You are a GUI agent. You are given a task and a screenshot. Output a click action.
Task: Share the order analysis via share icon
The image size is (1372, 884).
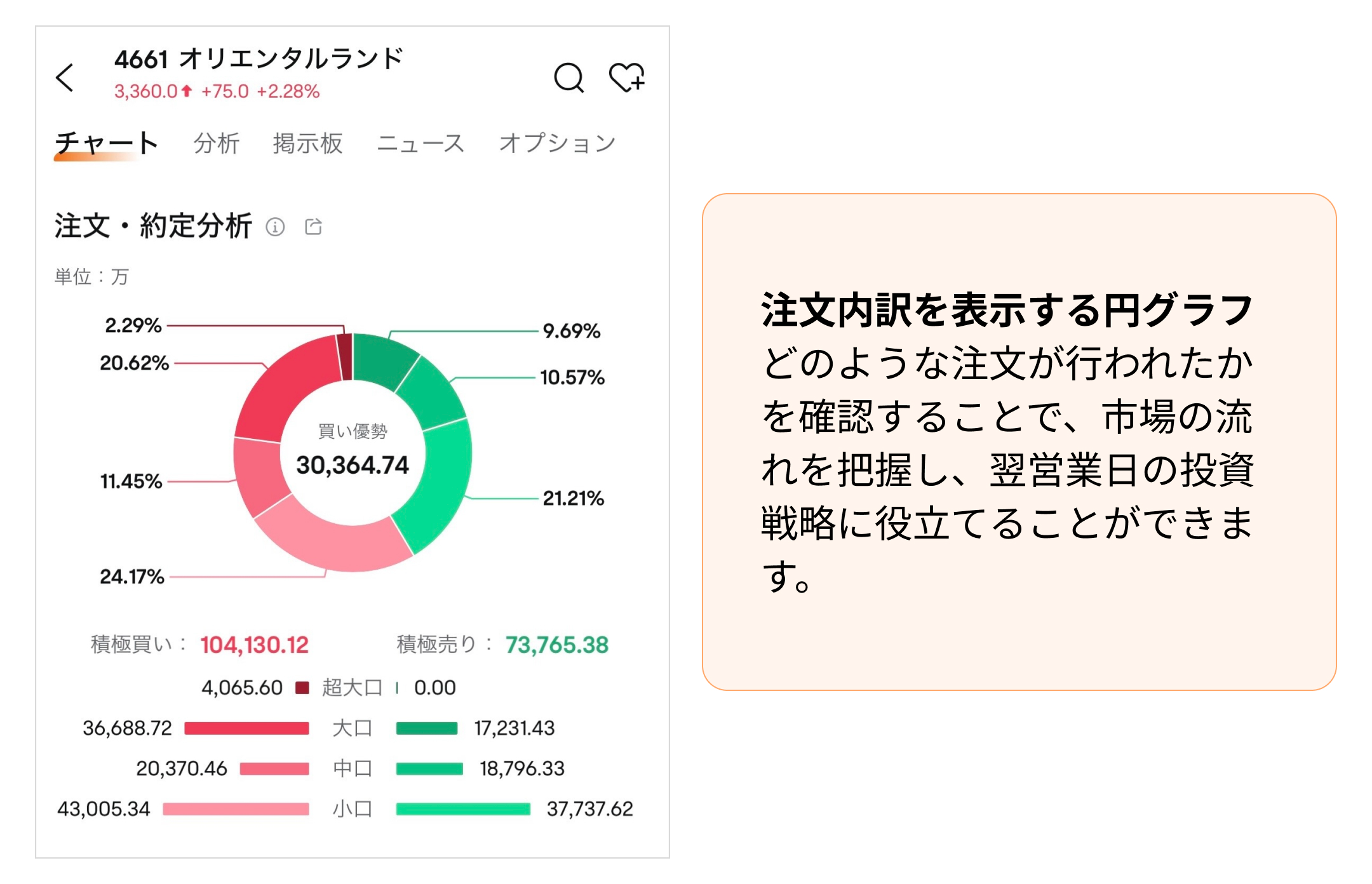click(x=313, y=227)
